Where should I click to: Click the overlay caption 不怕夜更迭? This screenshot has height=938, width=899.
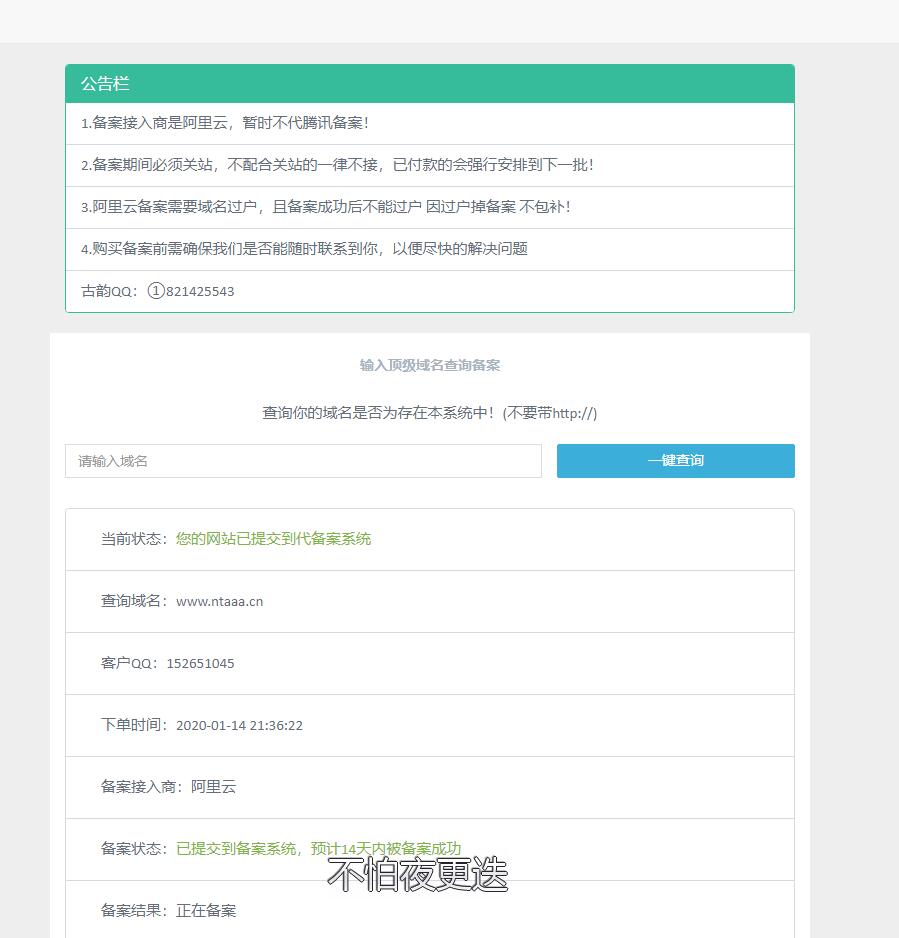point(417,875)
